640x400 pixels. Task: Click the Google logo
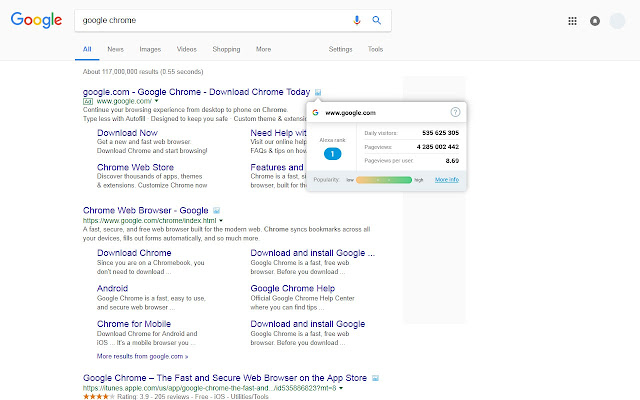click(36, 20)
